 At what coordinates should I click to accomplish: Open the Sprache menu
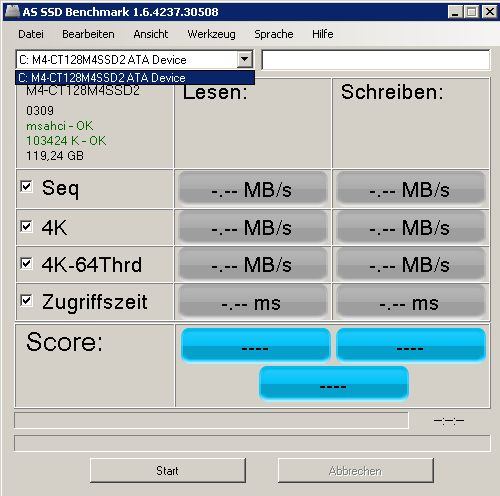coord(274,34)
